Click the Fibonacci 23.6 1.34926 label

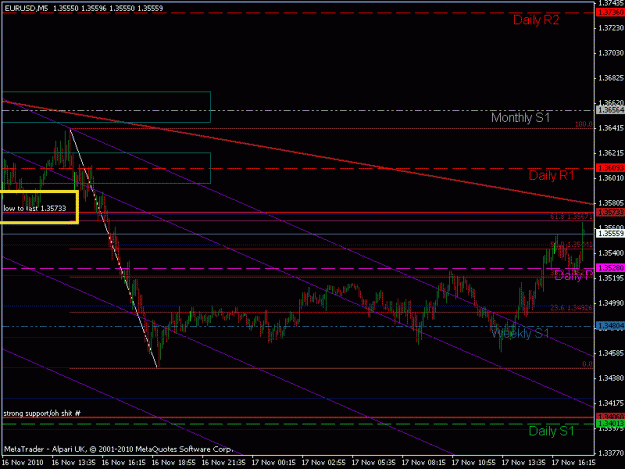[572, 308]
